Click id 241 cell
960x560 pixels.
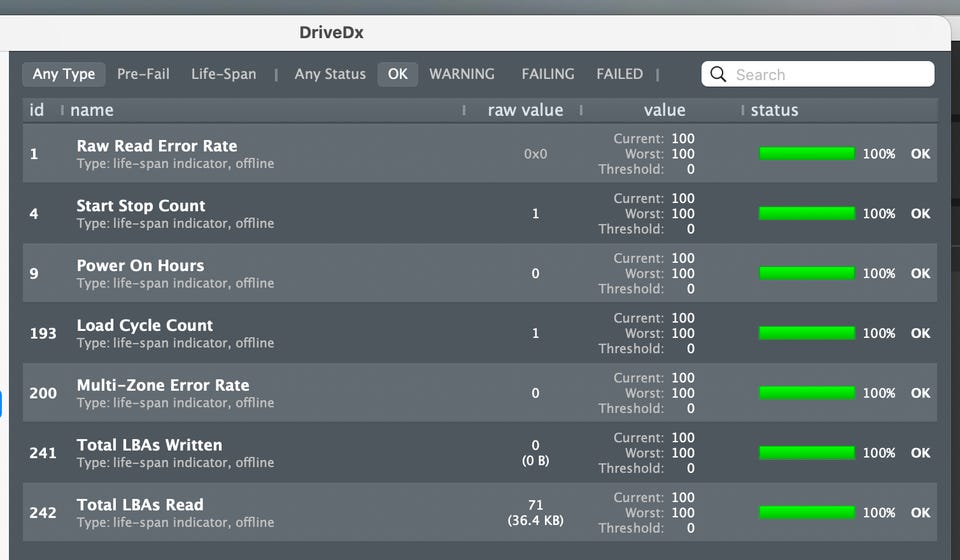point(43,453)
